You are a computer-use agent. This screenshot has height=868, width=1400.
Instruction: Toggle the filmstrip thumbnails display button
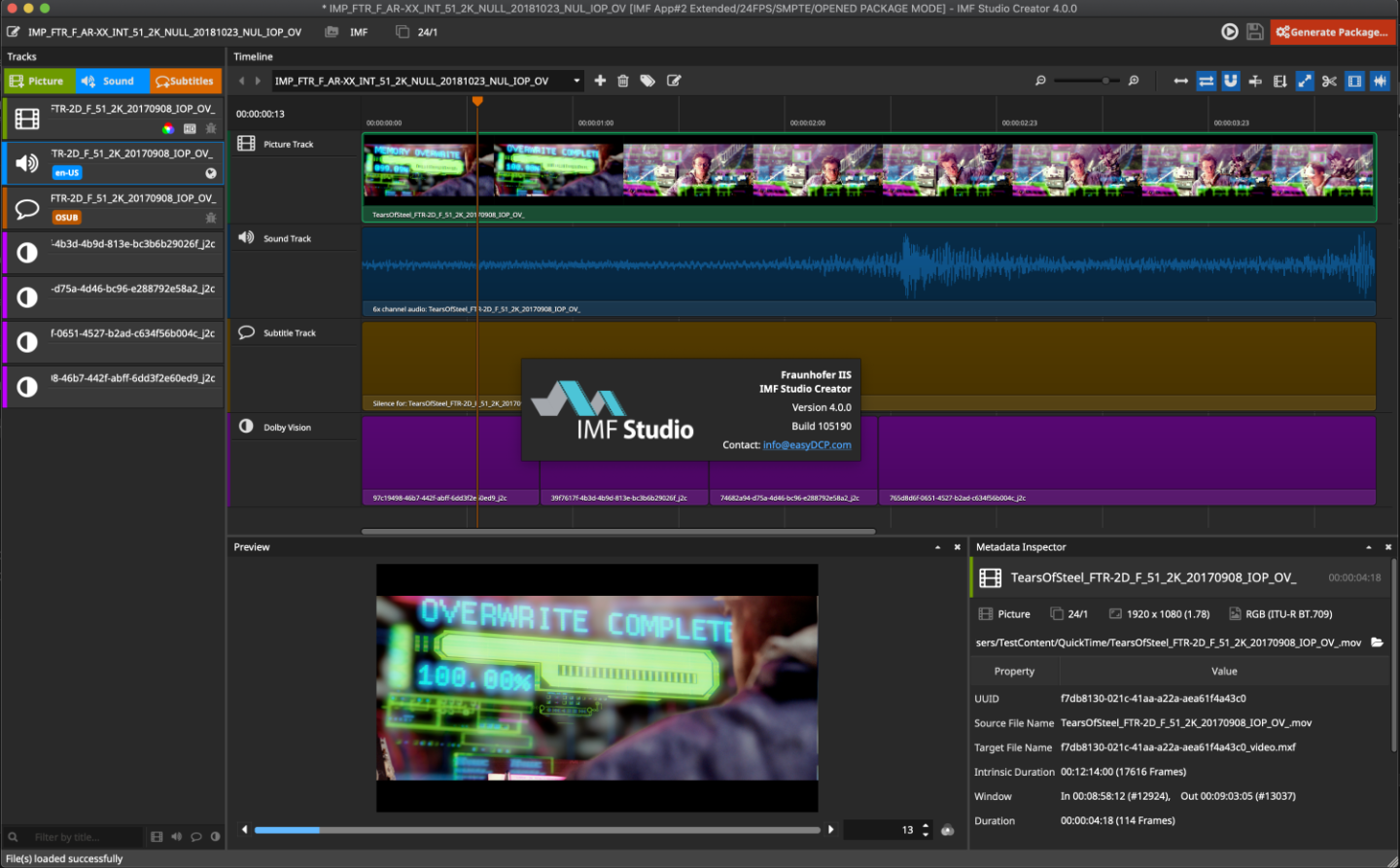[1354, 81]
